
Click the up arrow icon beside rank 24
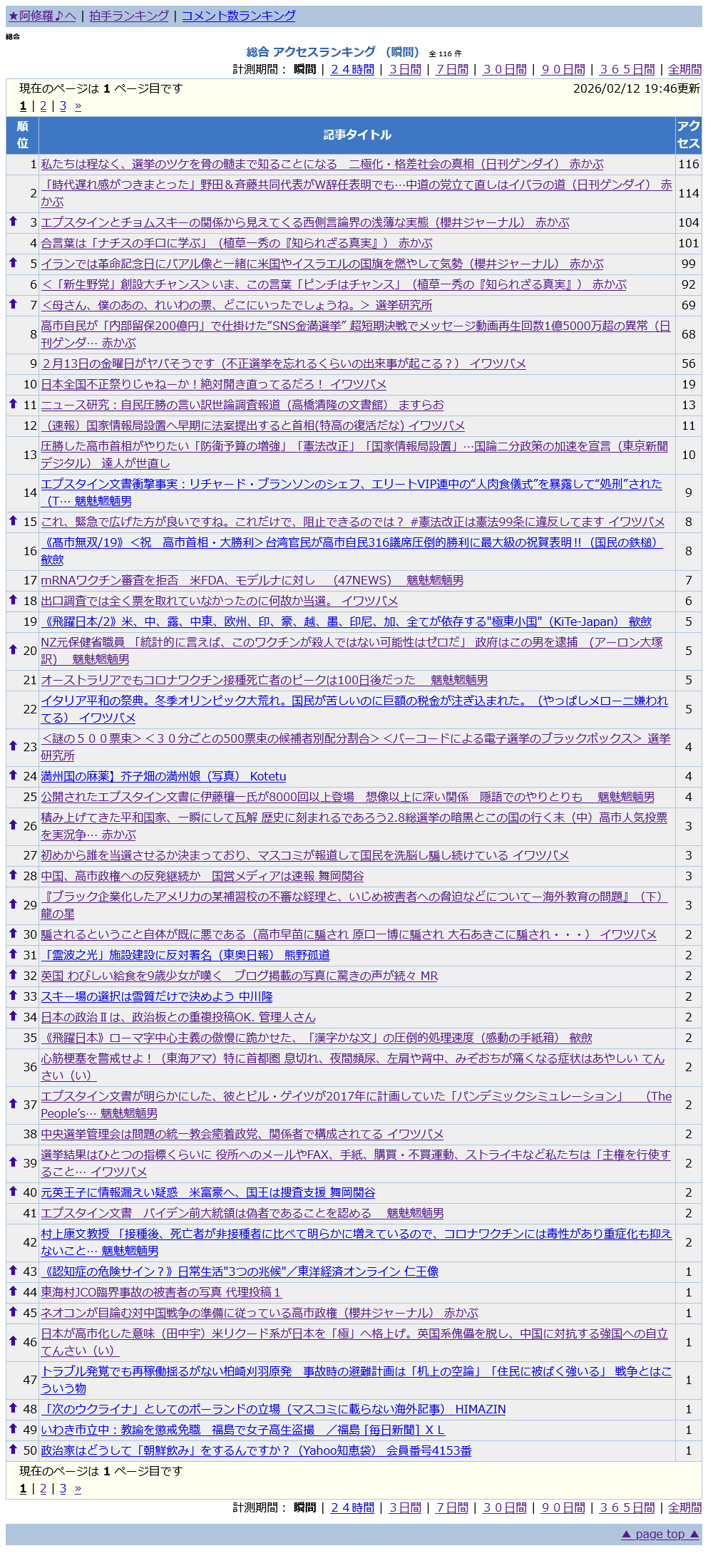click(x=13, y=775)
